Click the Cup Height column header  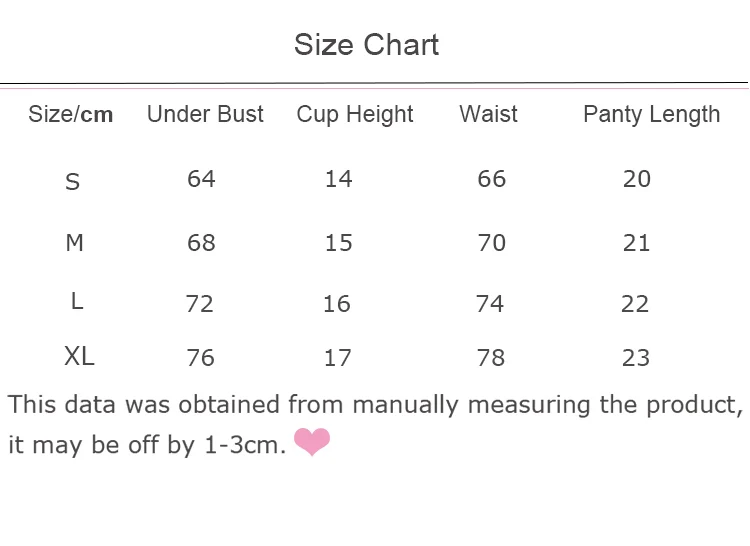coord(354,114)
